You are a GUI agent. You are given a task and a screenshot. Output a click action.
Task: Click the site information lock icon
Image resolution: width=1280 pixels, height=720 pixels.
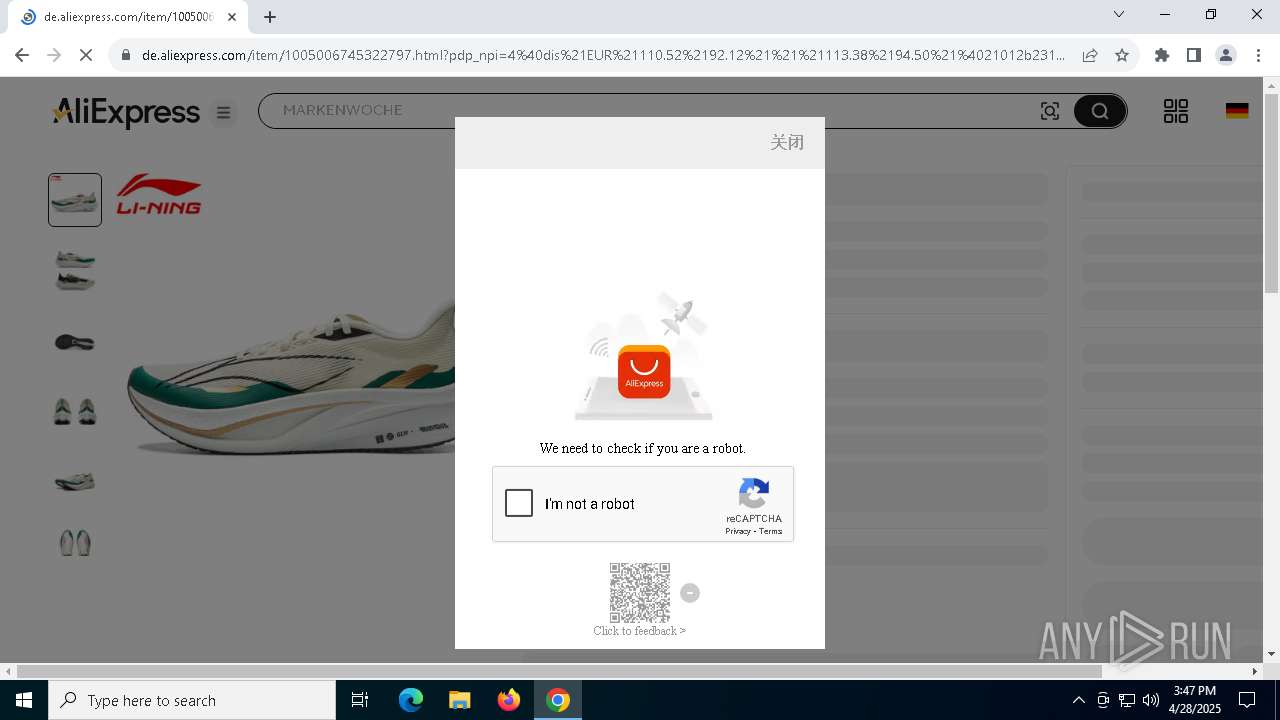(x=126, y=55)
